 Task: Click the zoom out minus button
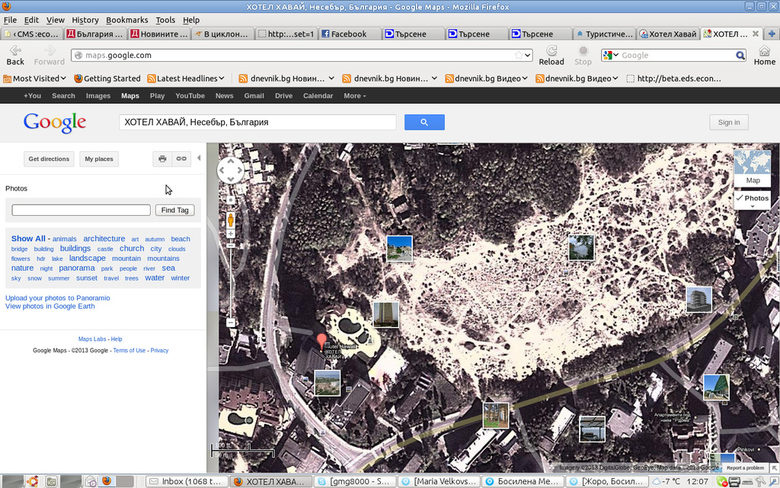(231, 322)
